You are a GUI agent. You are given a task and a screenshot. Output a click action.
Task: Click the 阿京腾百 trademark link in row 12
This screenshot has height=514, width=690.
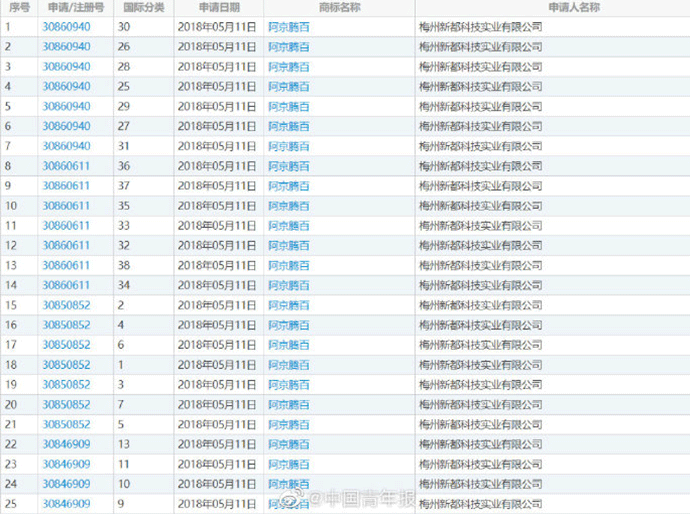tap(288, 245)
